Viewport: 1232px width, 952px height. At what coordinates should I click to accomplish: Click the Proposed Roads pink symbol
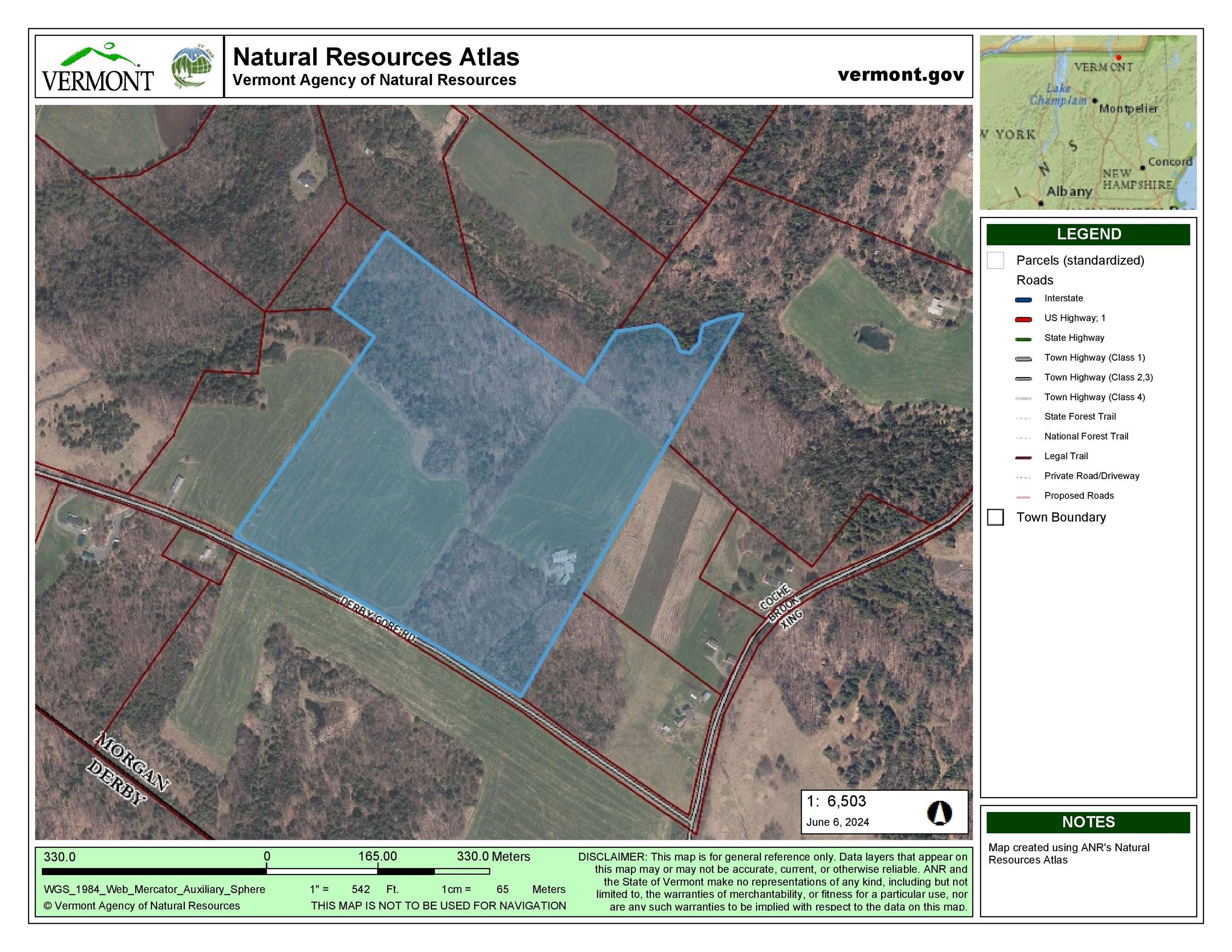pos(1023,497)
